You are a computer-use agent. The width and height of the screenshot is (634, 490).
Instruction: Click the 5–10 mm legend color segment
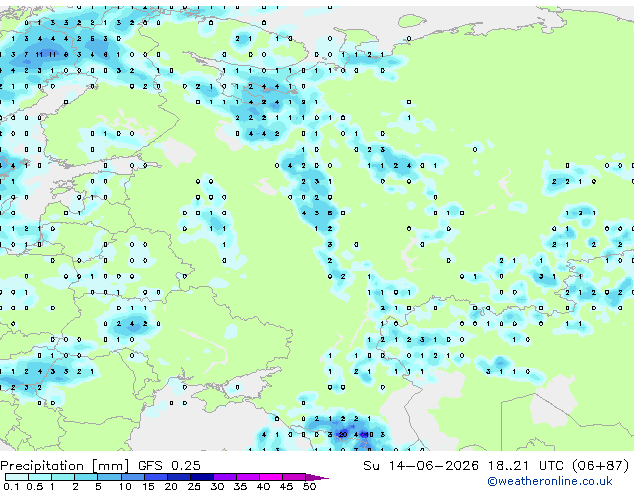tap(109, 477)
